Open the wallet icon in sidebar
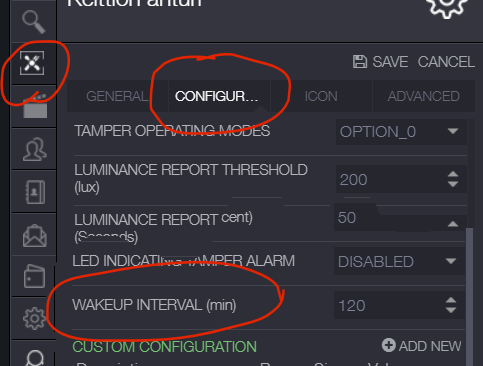The width and height of the screenshot is (483, 366). [34, 276]
